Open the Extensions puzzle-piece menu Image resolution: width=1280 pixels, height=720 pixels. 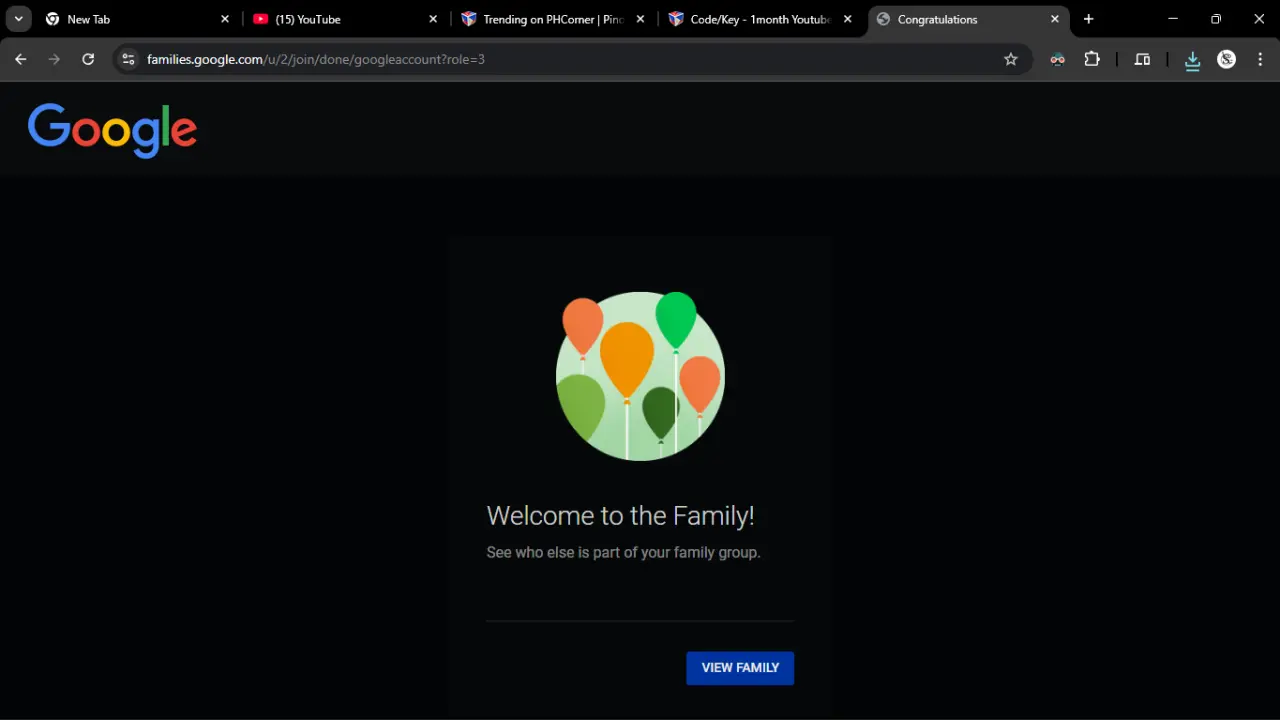(1092, 59)
